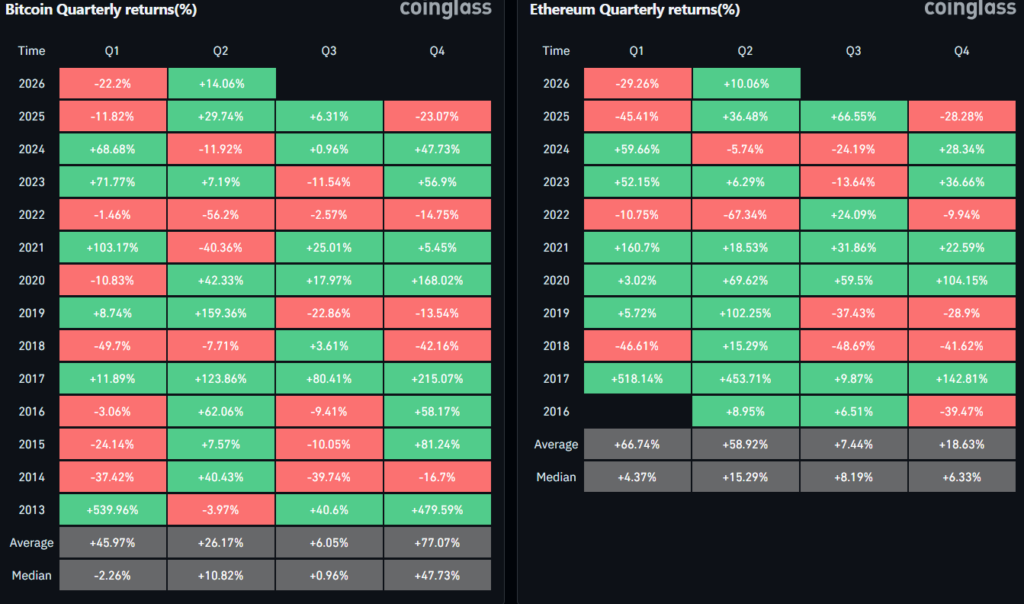Click the Median row label in the Bitcoin table

tap(31, 575)
